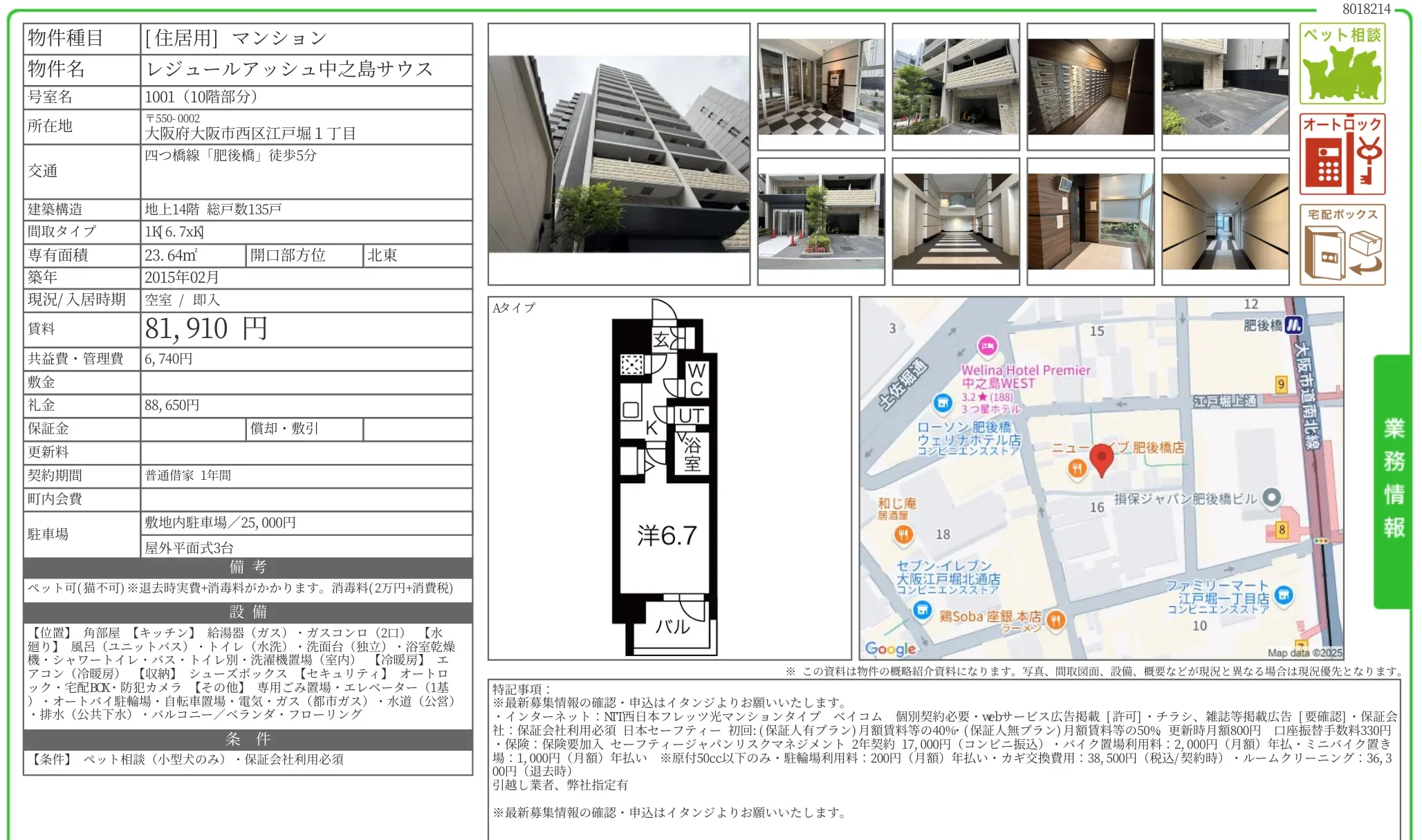1422x840 pixels.
Task: Open the mailbox room thumbnail
Action: [x=1091, y=86]
